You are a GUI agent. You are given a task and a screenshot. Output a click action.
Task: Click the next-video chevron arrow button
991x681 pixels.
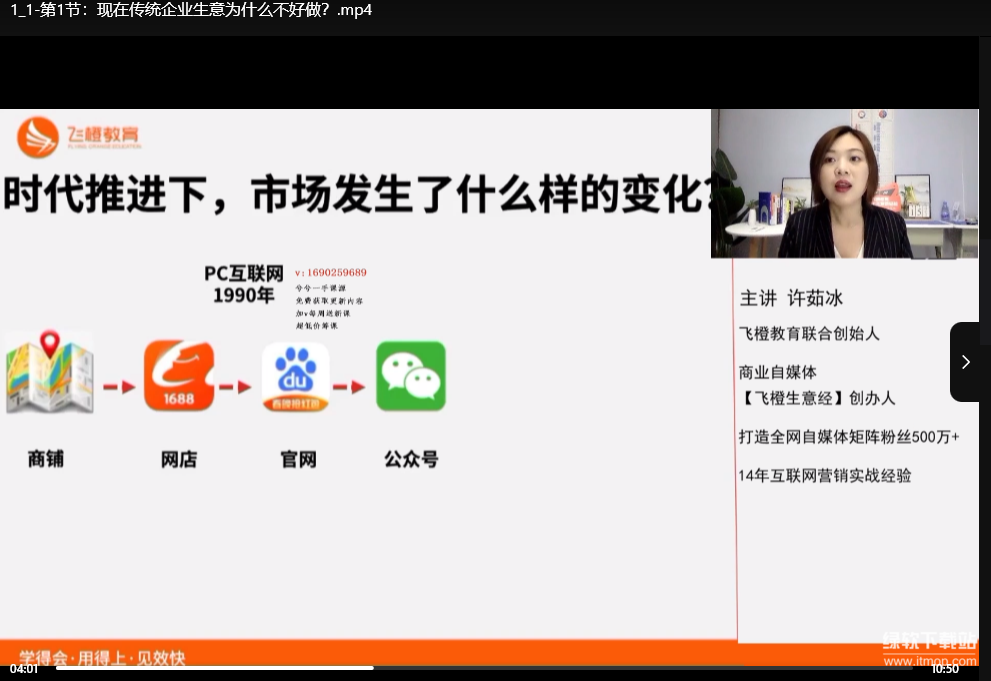pos(966,362)
